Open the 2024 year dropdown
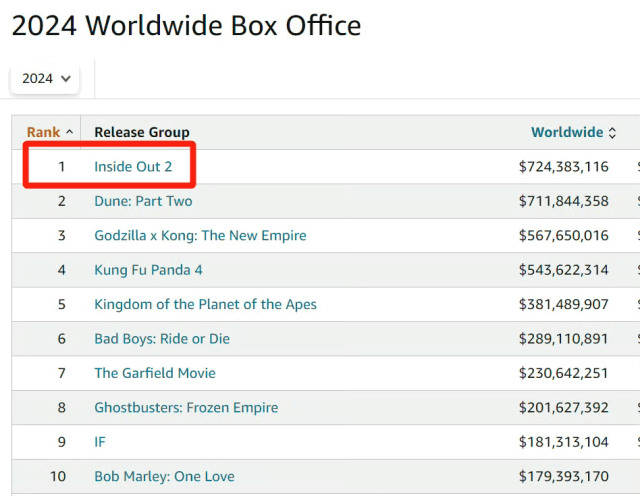Screen dimensions: 640x496 (46, 78)
